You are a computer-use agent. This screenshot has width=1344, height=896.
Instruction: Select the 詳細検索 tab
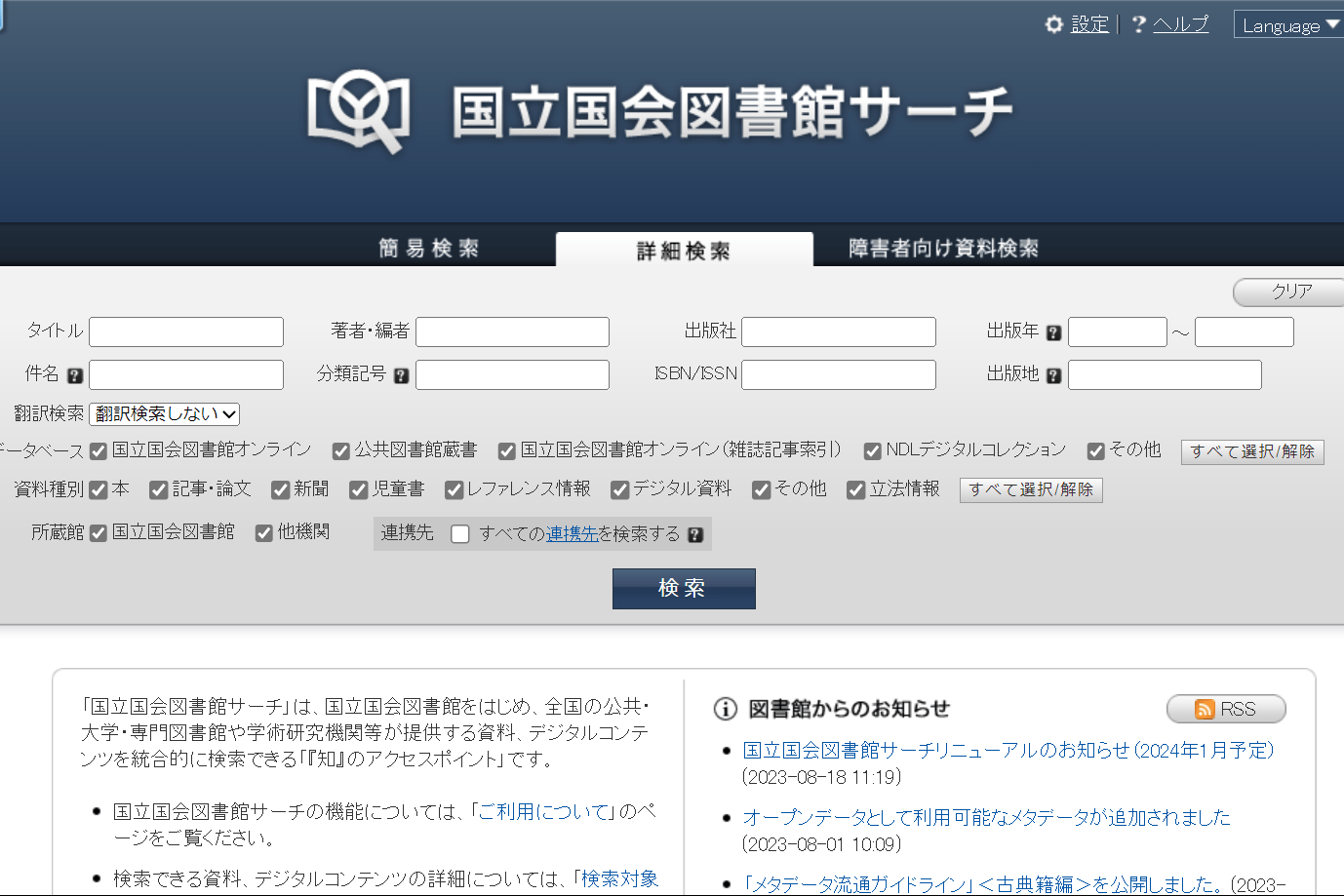tap(684, 251)
